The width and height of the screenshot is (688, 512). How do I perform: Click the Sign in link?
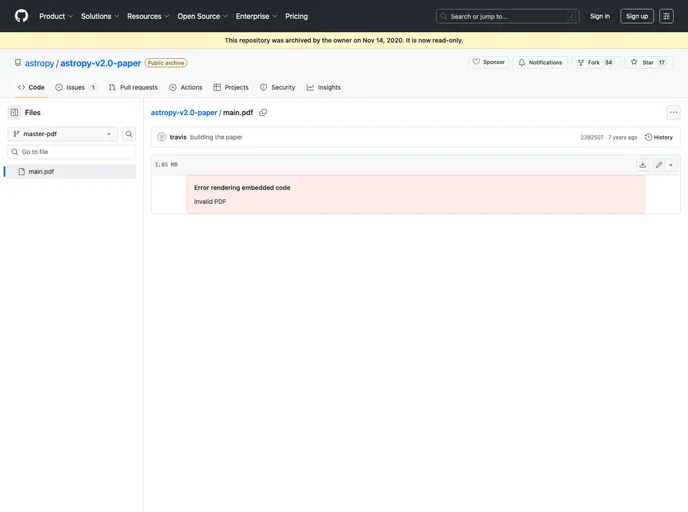pyautogui.click(x=599, y=16)
